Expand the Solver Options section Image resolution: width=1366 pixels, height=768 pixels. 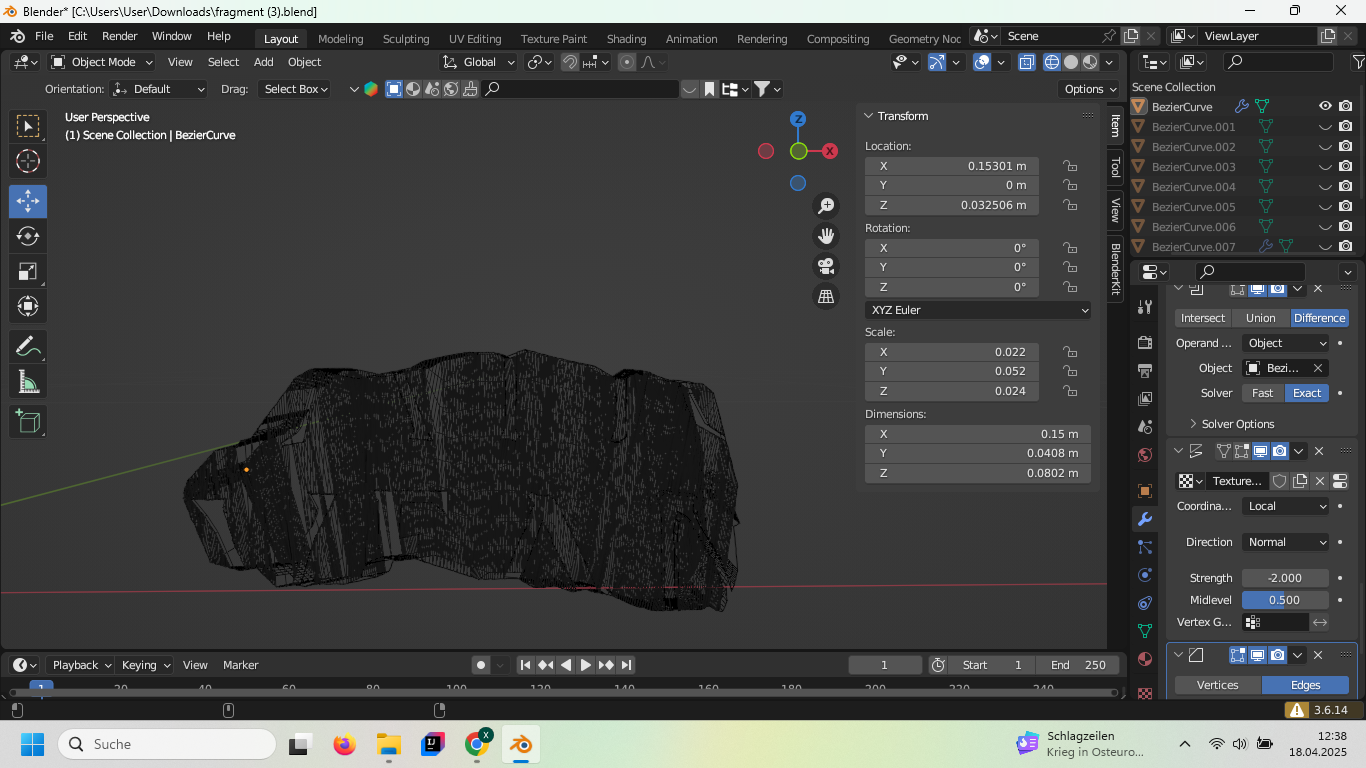[1237, 424]
